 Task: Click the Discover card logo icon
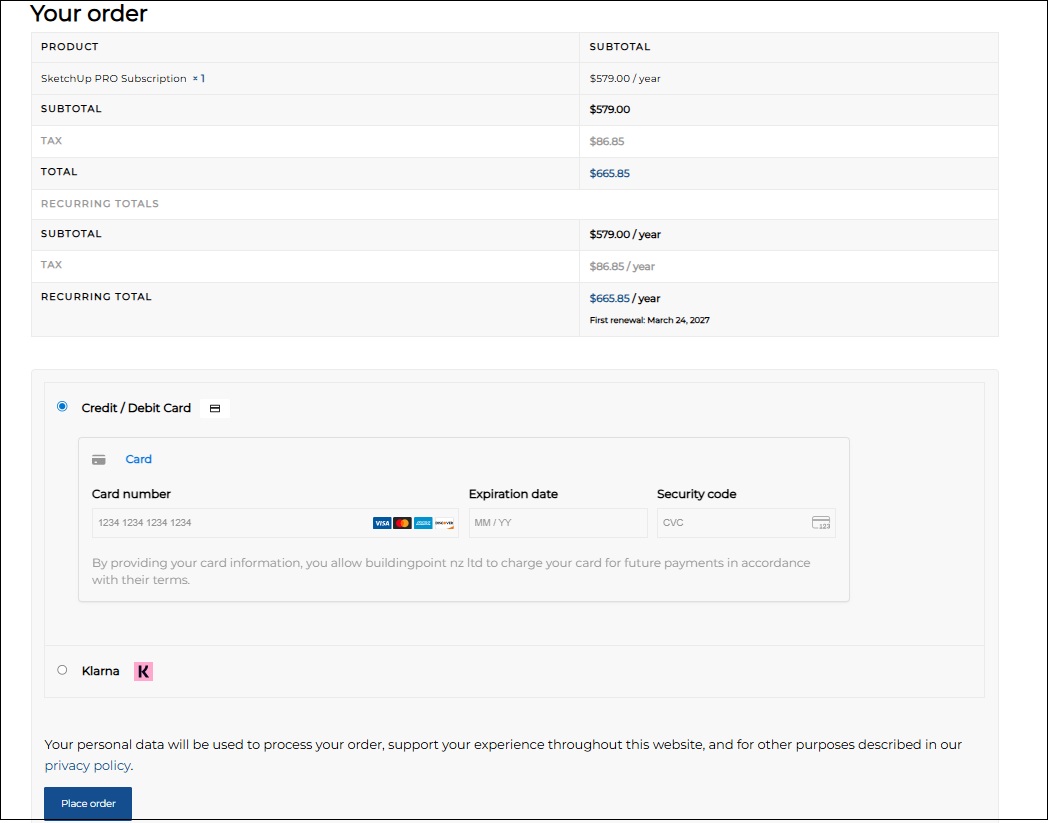tap(444, 523)
